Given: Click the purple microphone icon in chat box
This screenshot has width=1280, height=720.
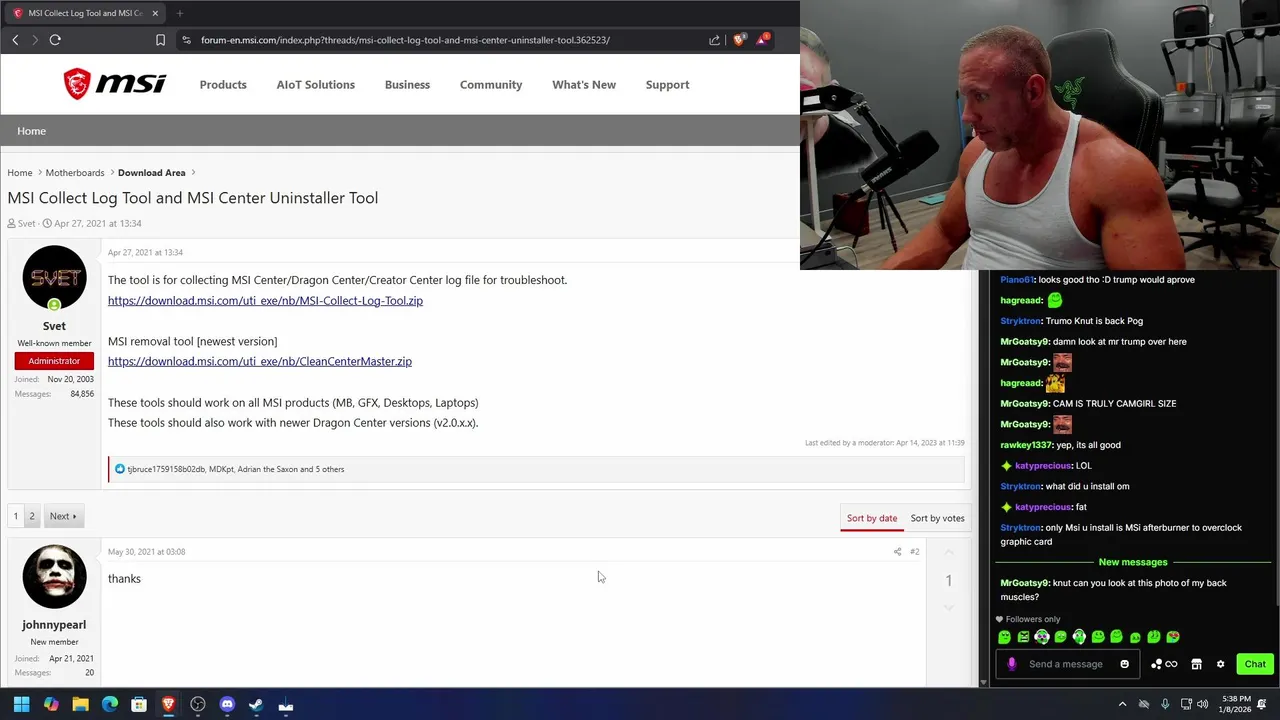Looking at the screenshot, I should (x=1011, y=664).
